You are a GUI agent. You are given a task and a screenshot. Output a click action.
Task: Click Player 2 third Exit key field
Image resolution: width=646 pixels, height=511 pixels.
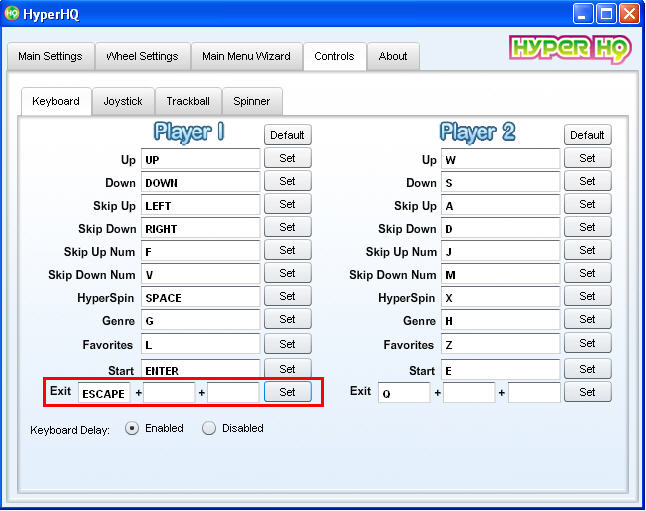[534, 393]
